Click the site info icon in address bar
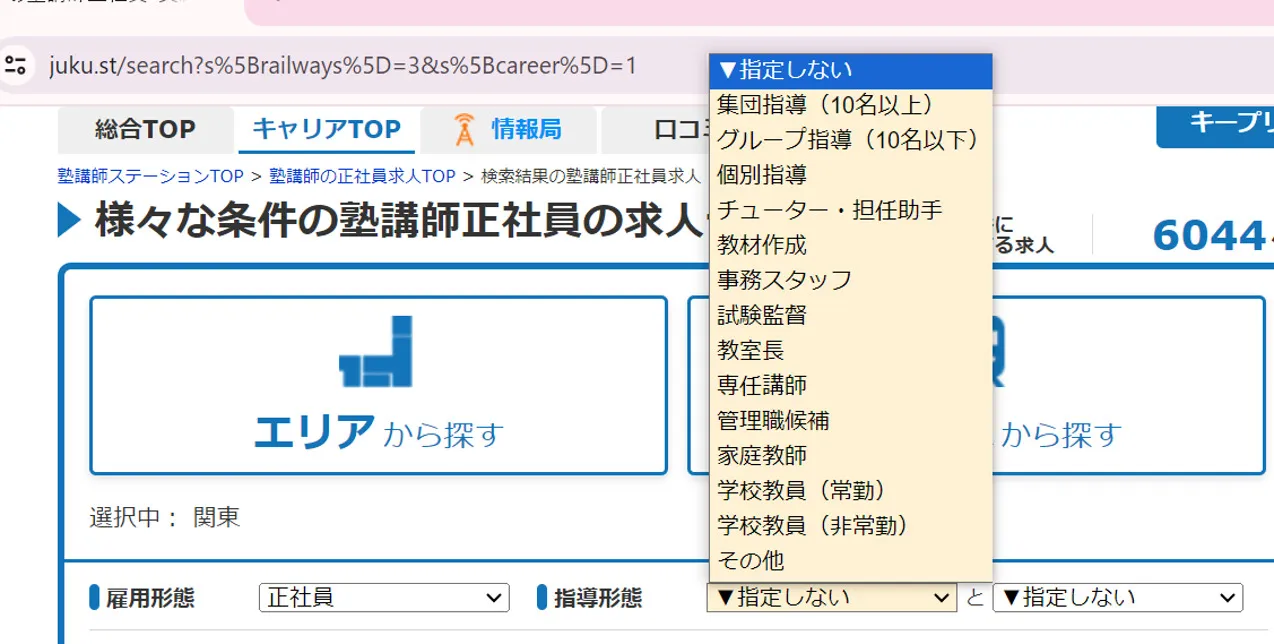This screenshot has width=1274, height=644. [16, 66]
